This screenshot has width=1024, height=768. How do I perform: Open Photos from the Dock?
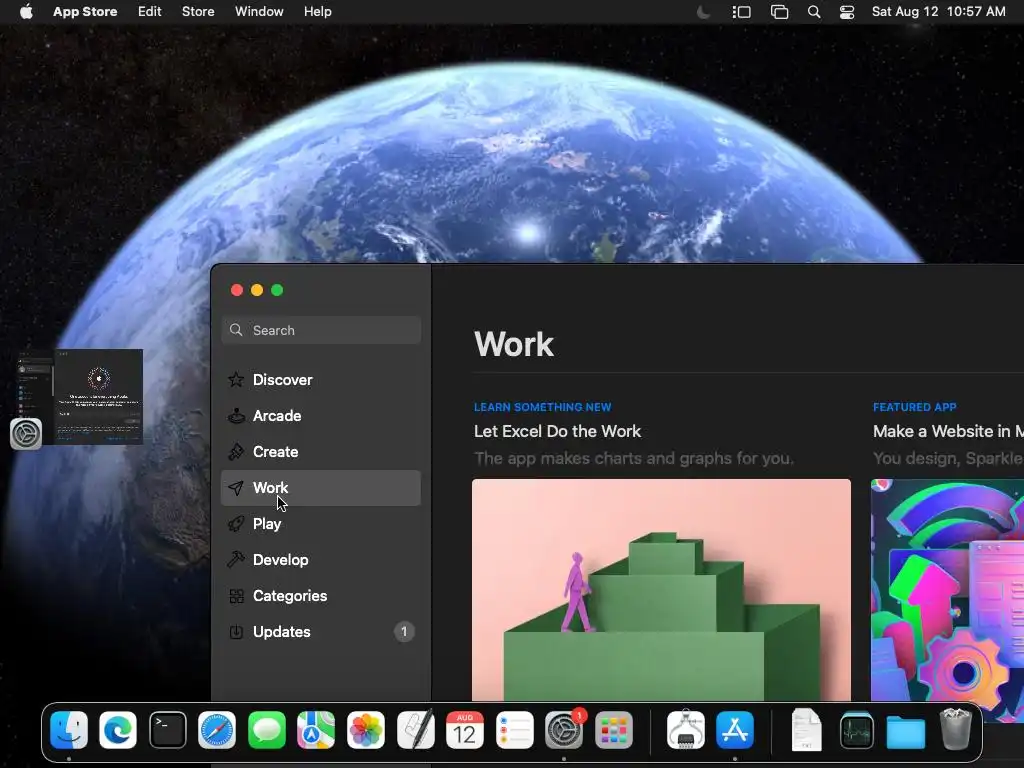coord(366,729)
